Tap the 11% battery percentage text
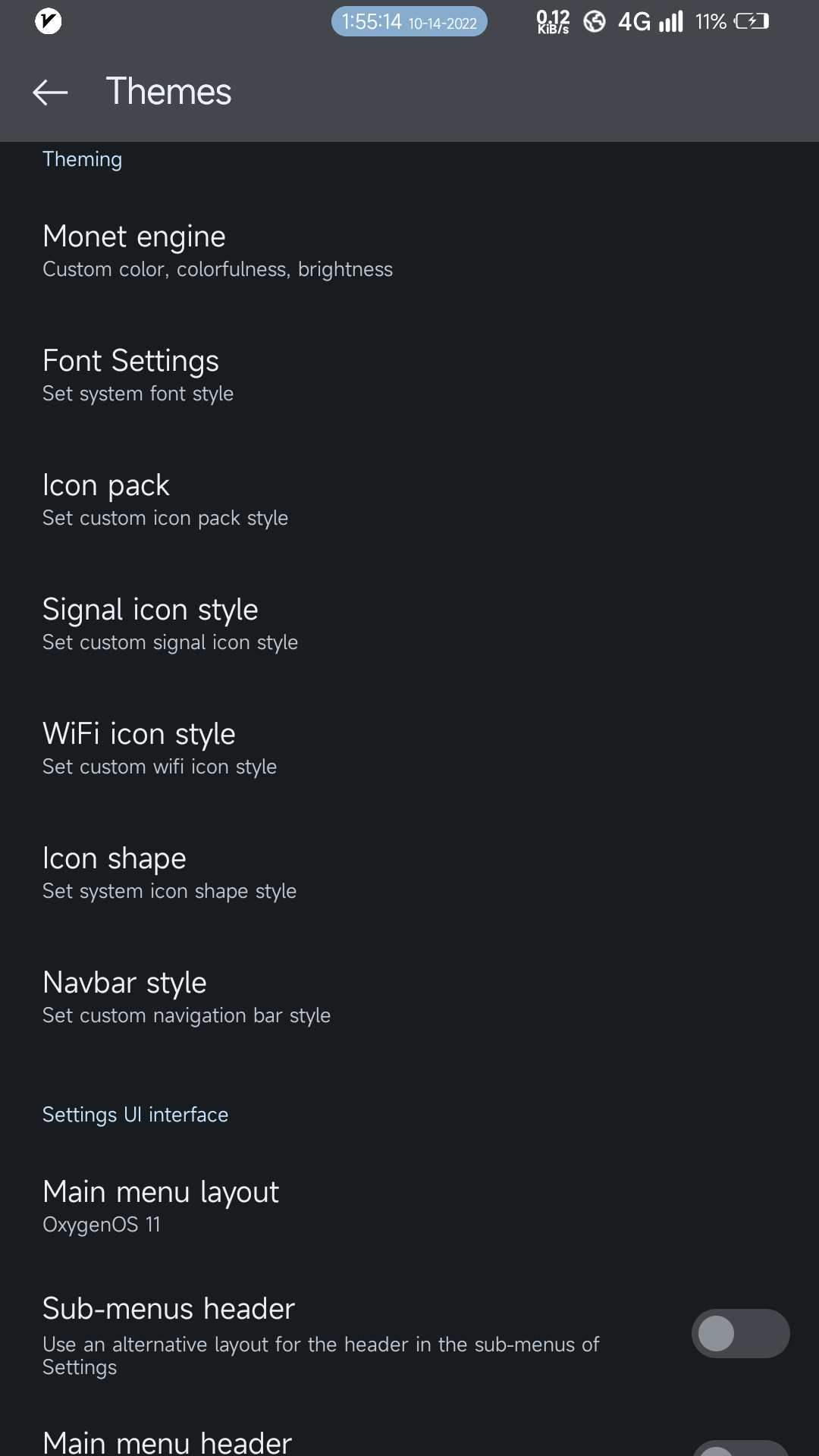Image resolution: width=819 pixels, height=1456 pixels. click(711, 22)
